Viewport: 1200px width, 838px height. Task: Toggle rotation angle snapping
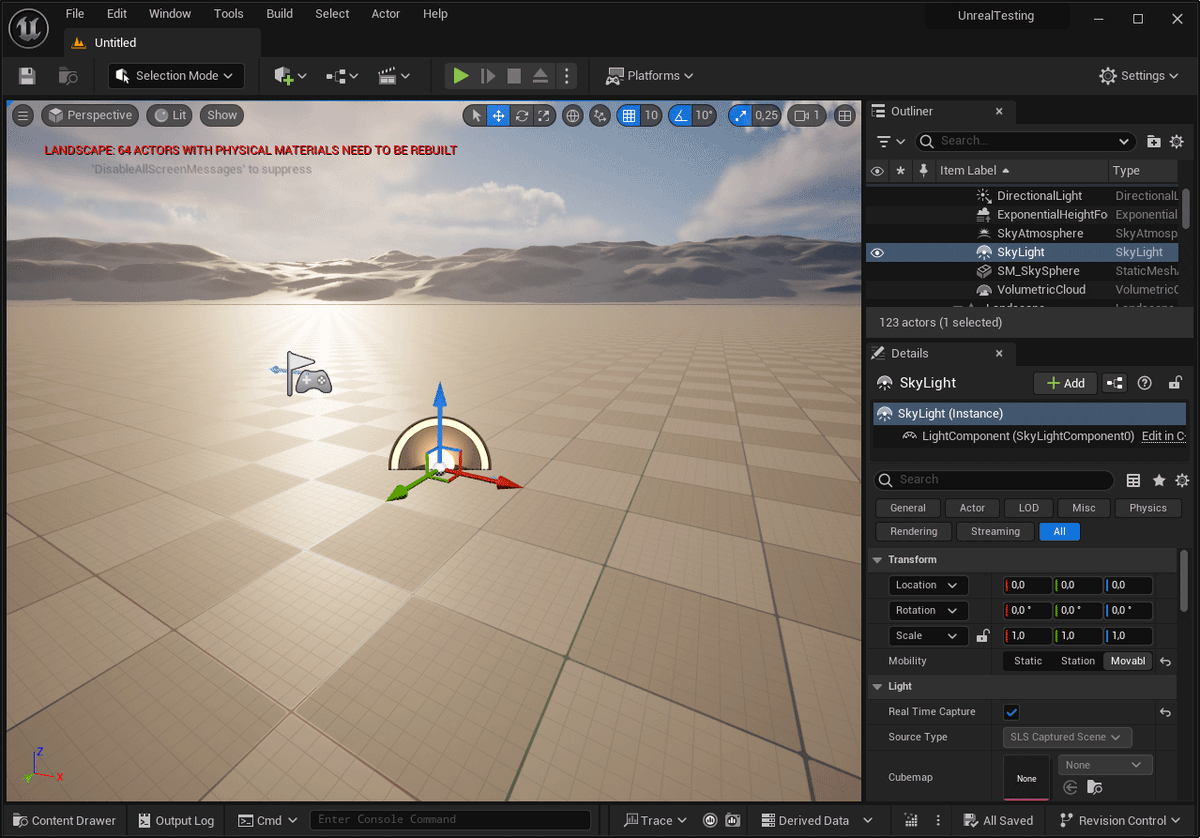coord(680,116)
